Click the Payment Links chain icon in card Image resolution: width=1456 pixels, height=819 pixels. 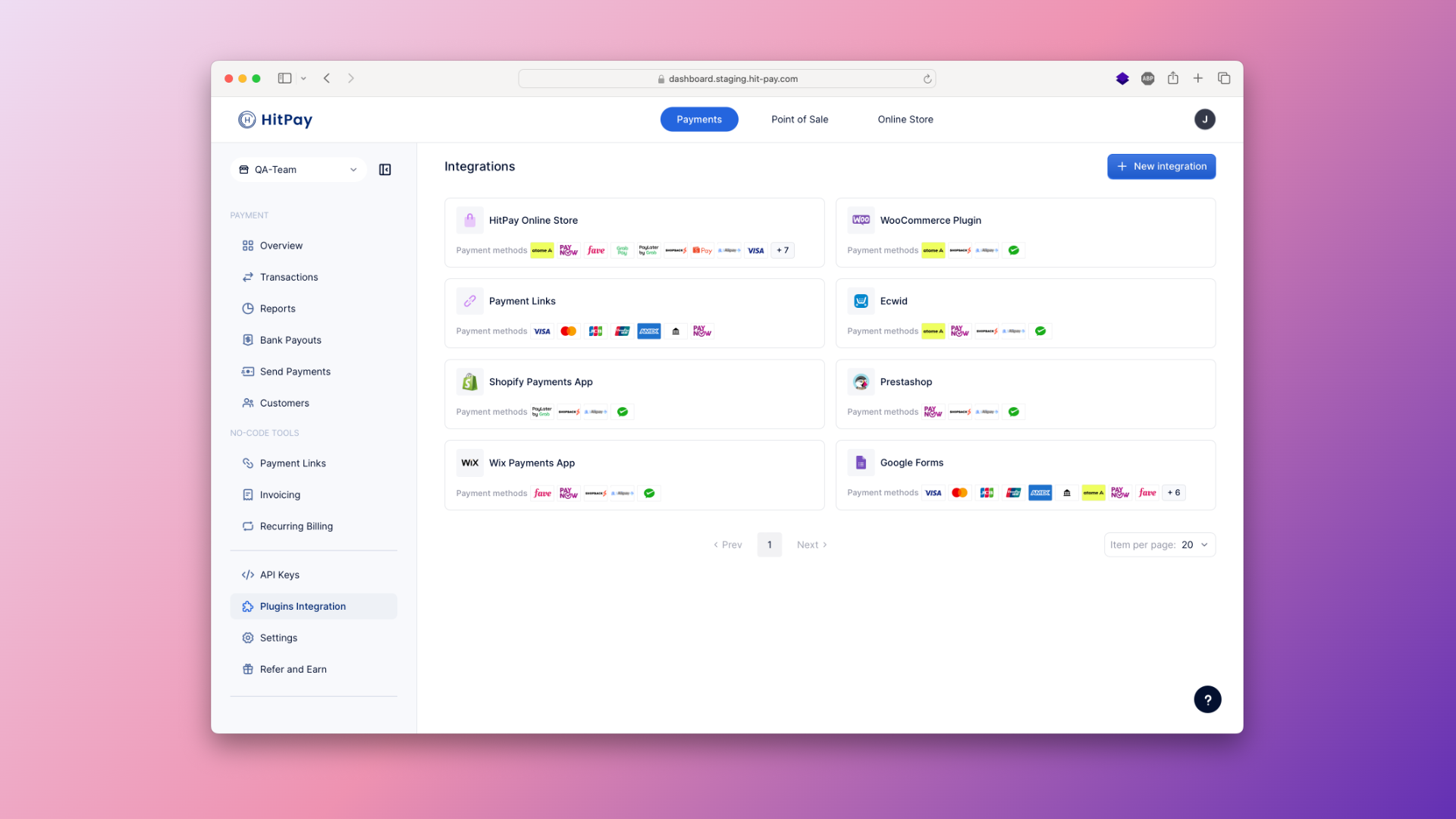click(x=469, y=301)
